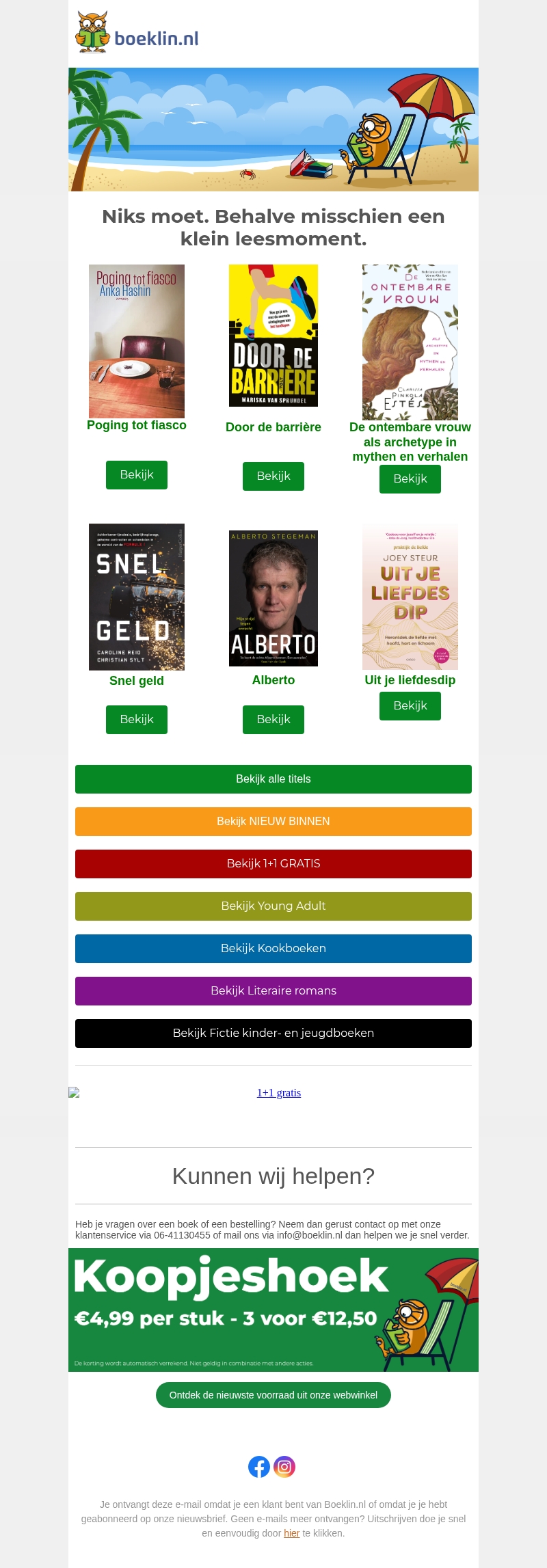Click the Poging tot fiasco book cover
The width and height of the screenshot is (547, 1568).
pos(137,341)
